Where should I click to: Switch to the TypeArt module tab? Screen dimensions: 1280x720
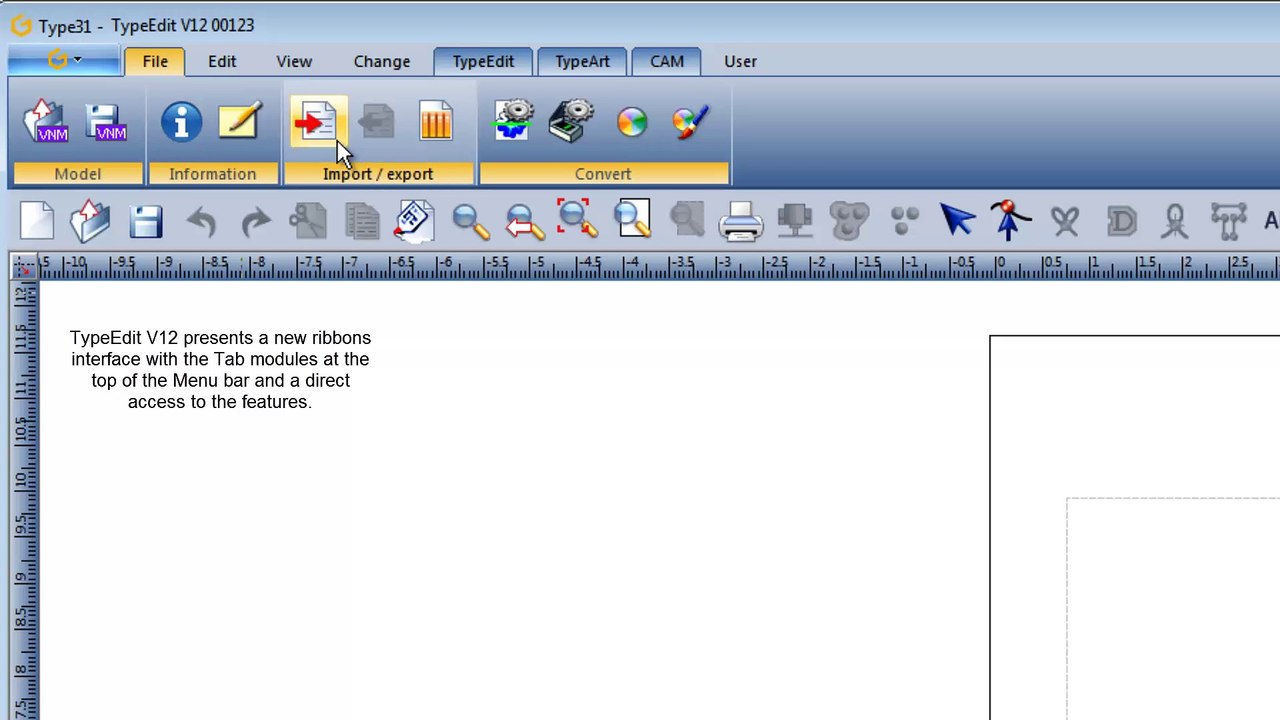pyautogui.click(x=582, y=61)
